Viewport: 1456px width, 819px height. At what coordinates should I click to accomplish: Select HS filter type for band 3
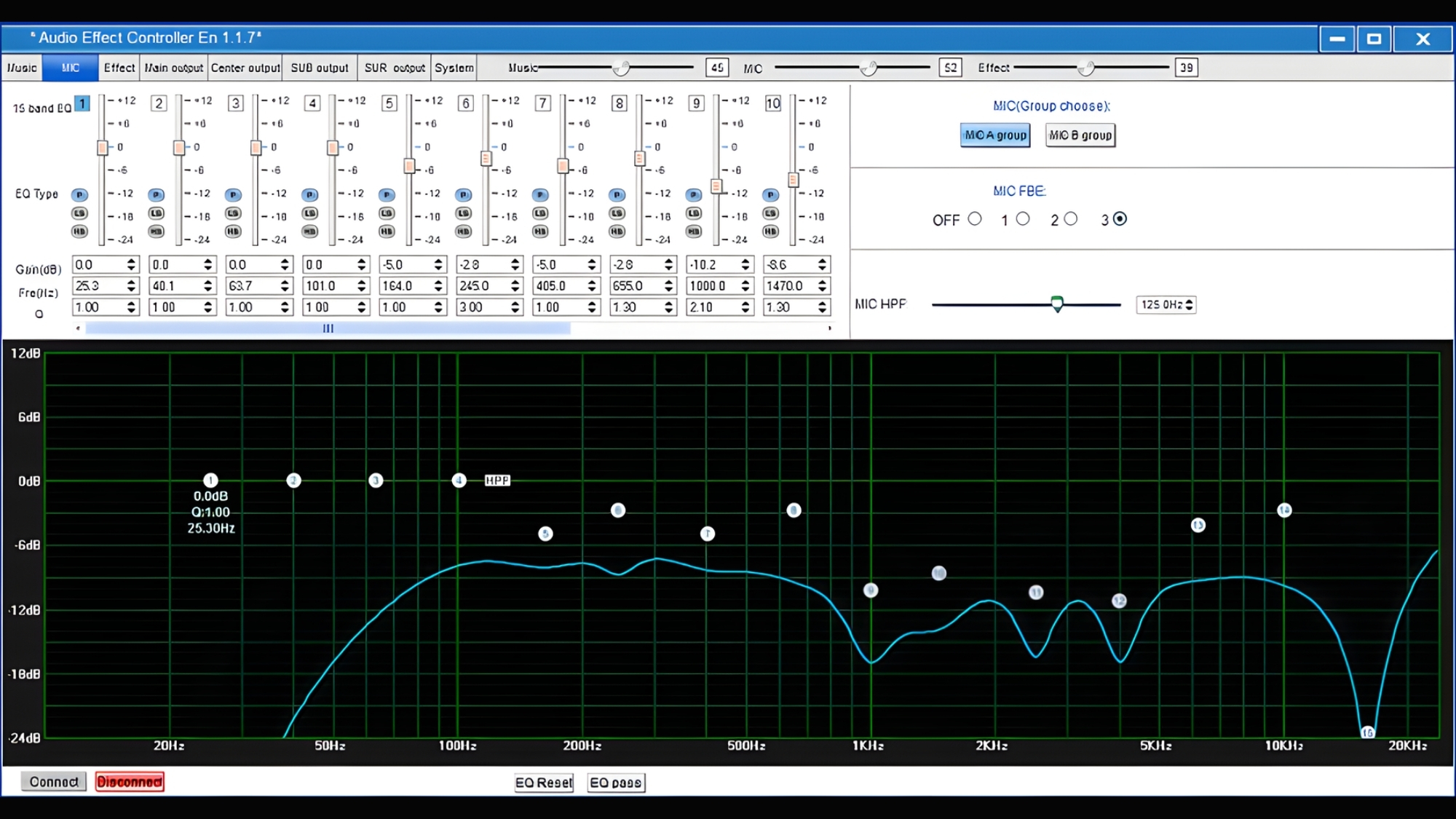click(x=233, y=232)
